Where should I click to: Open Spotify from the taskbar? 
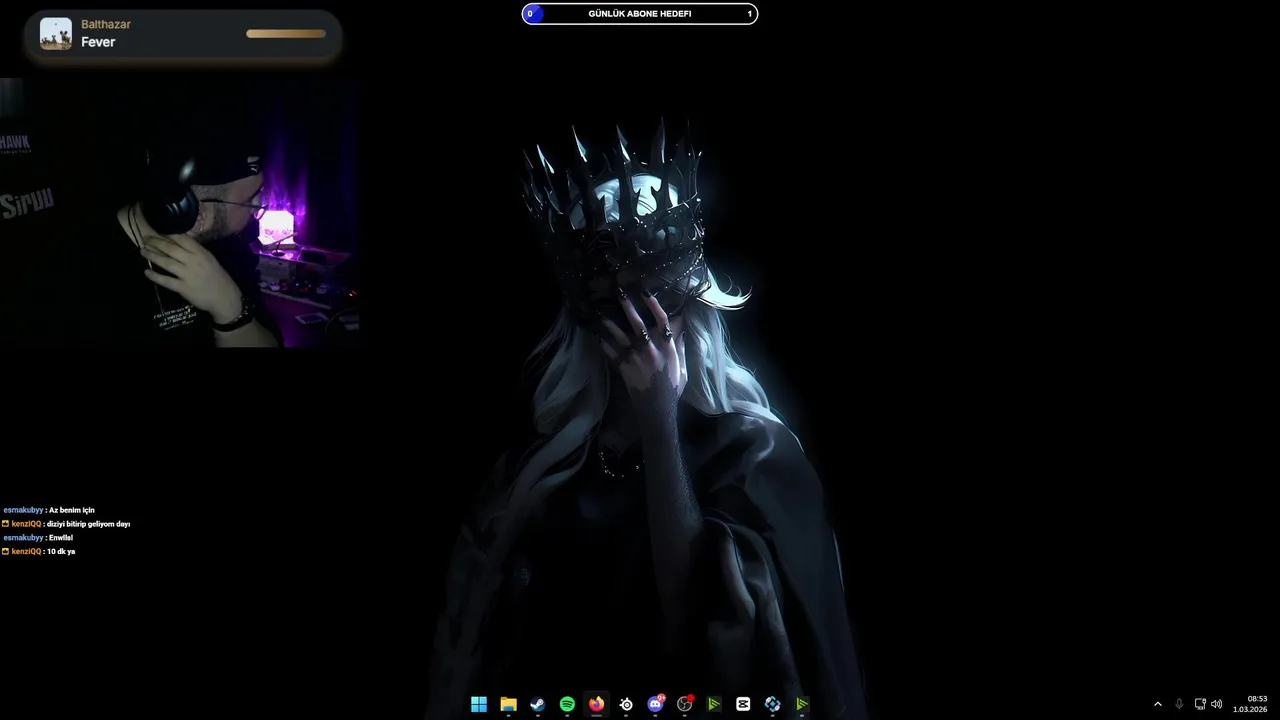pos(567,704)
